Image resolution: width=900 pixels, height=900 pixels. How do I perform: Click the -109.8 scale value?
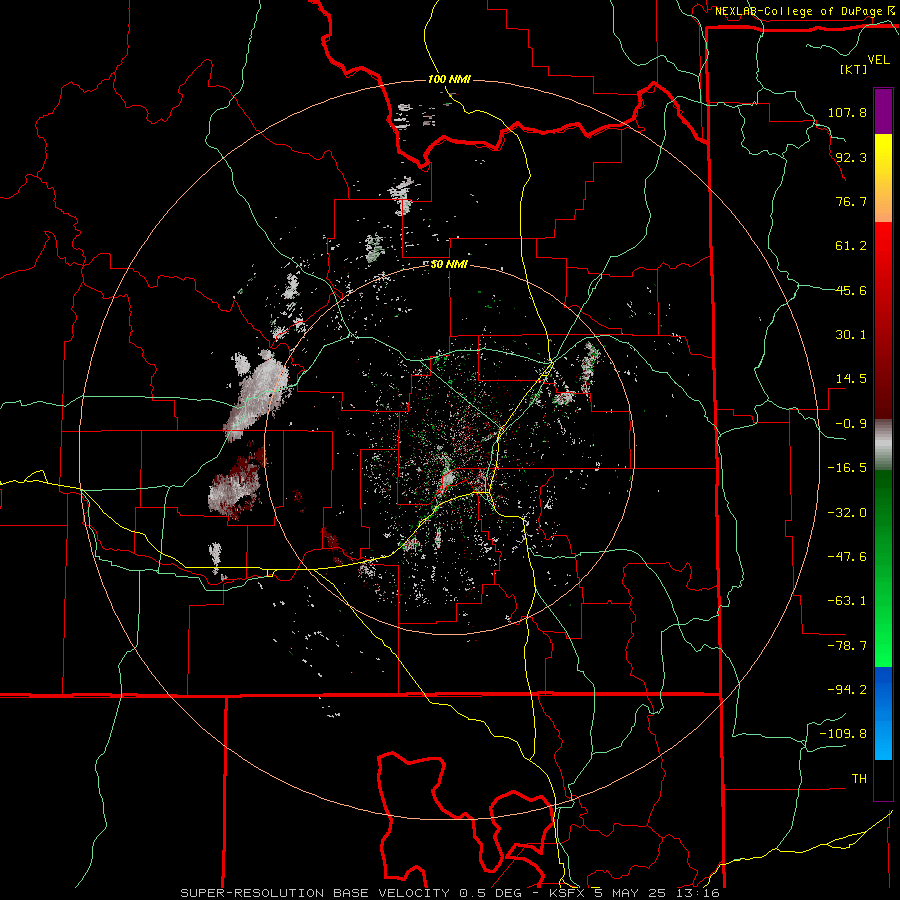point(843,734)
